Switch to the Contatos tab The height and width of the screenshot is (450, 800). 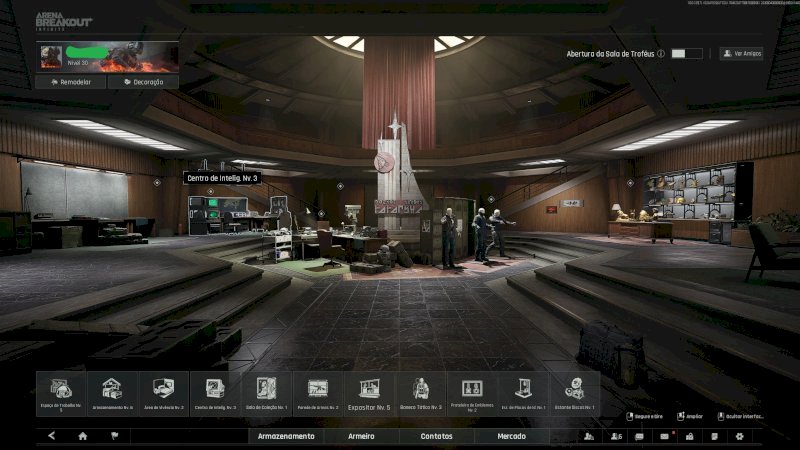point(436,436)
